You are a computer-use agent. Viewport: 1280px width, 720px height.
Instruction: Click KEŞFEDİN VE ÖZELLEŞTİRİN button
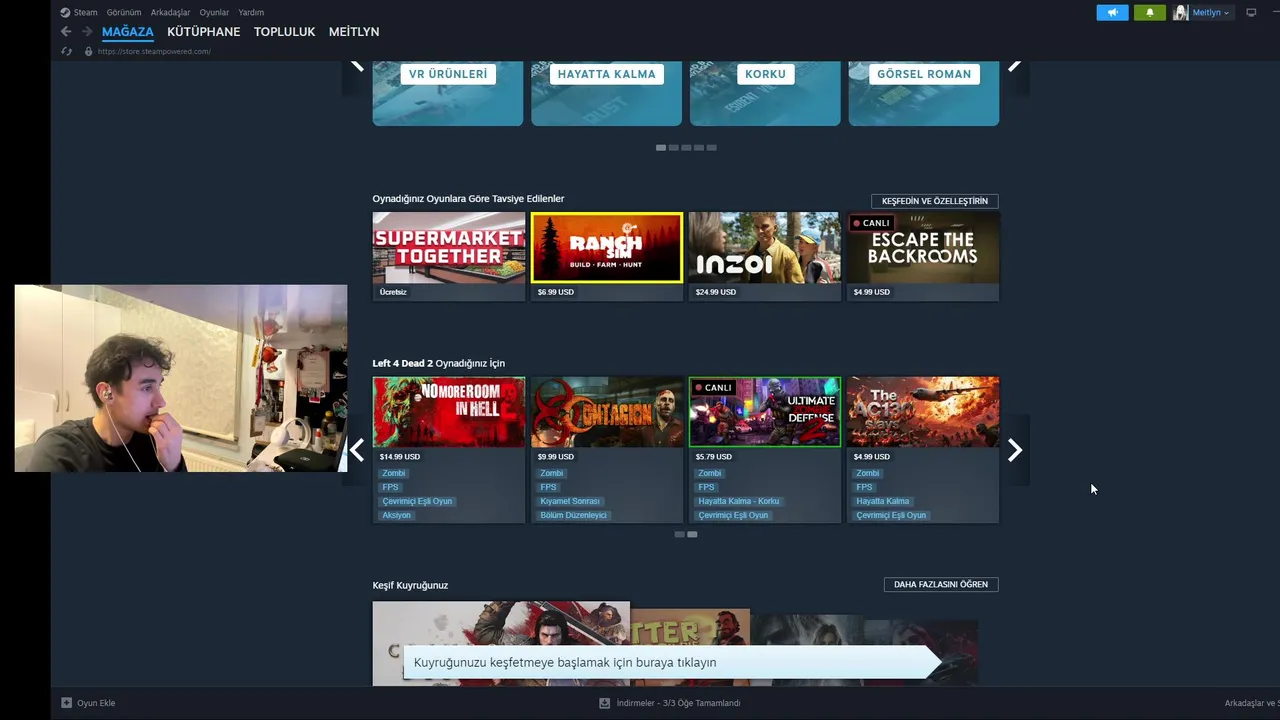pyautogui.click(x=934, y=201)
